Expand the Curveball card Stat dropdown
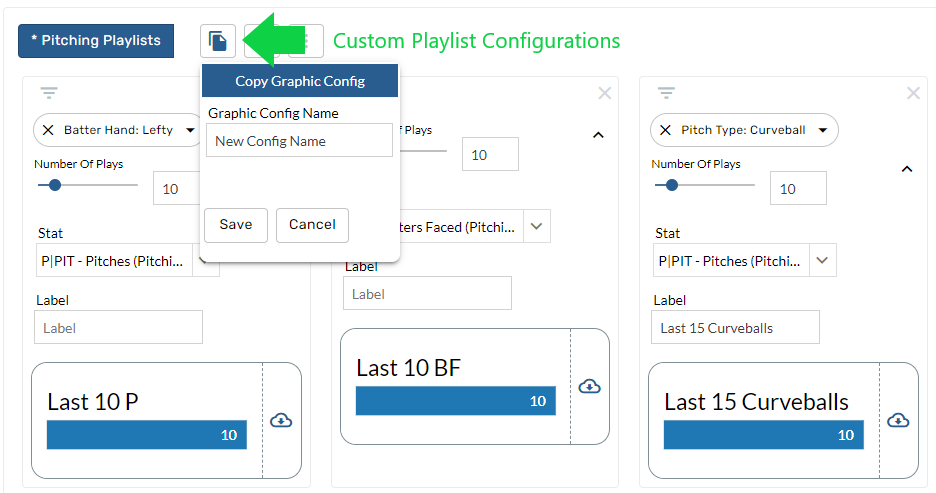This screenshot has width=936, height=493. [x=822, y=261]
